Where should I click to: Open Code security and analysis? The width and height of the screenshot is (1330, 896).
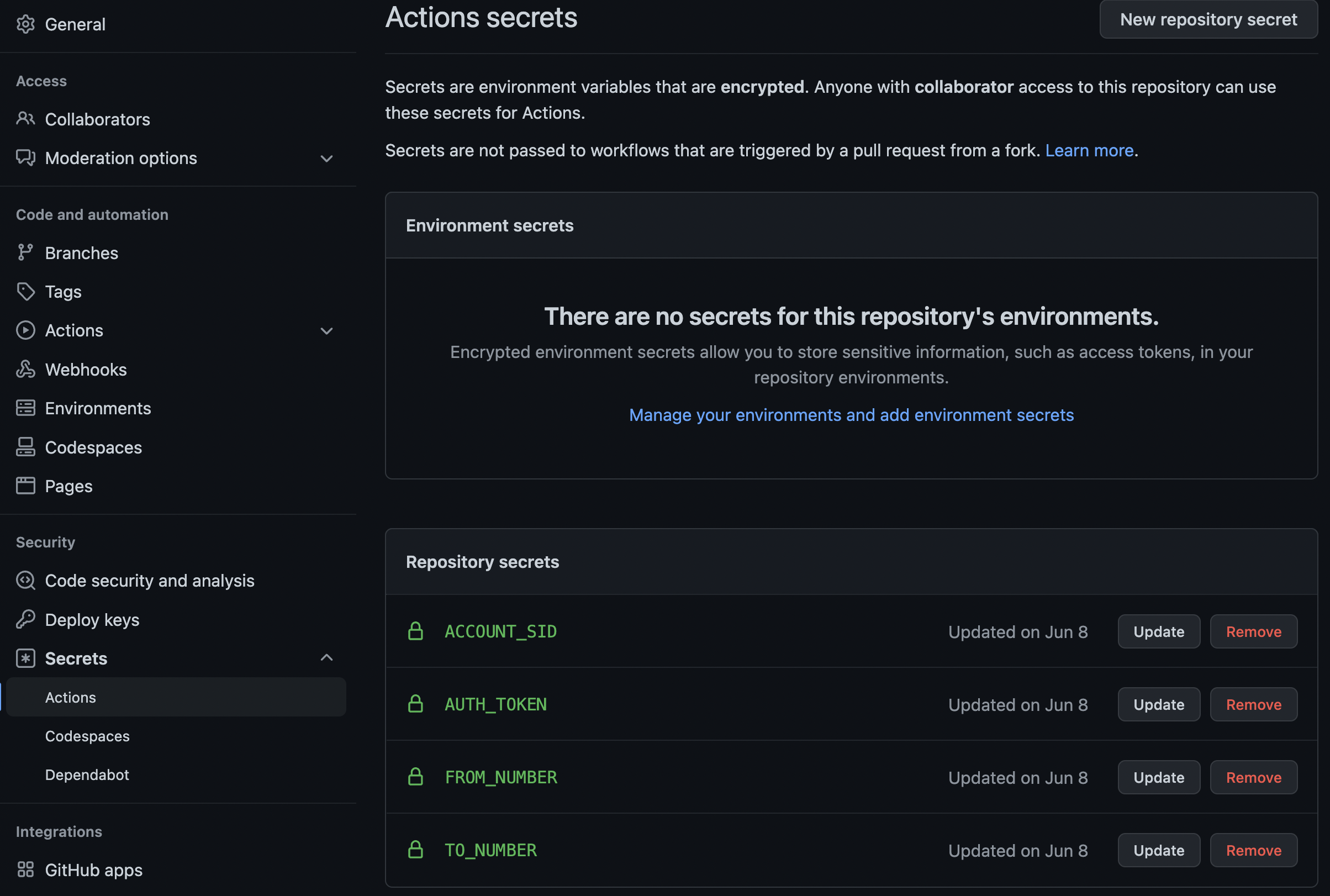pyautogui.click(x=150, y=581)
